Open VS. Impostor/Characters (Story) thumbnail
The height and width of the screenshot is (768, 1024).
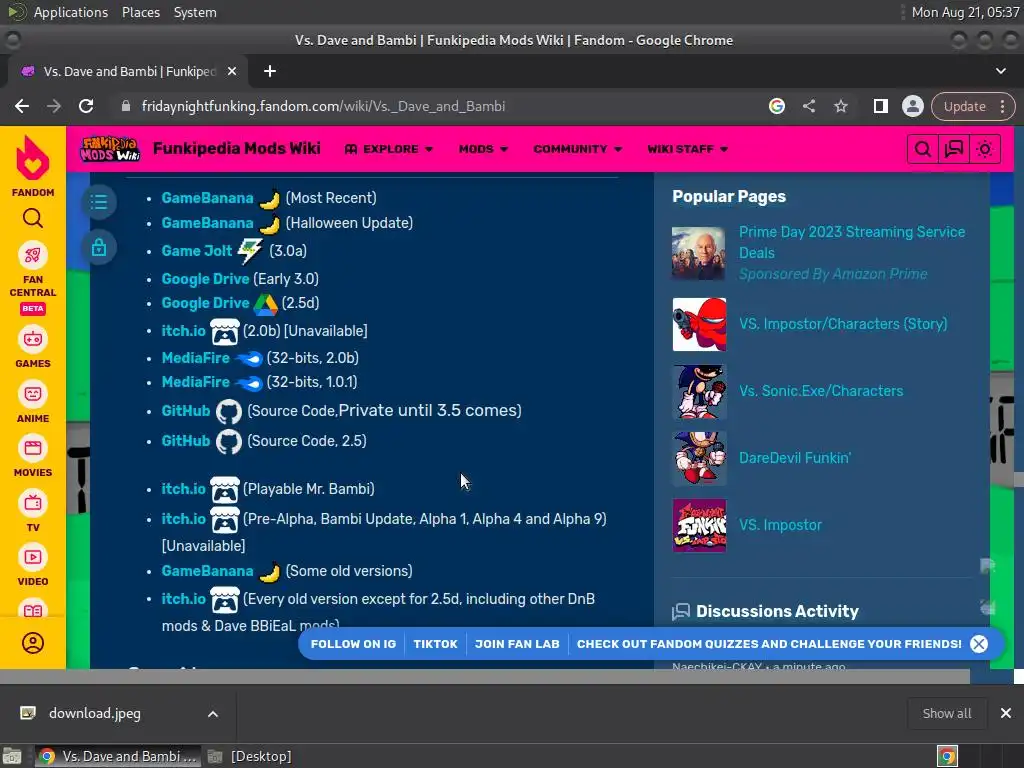[699, 325]
